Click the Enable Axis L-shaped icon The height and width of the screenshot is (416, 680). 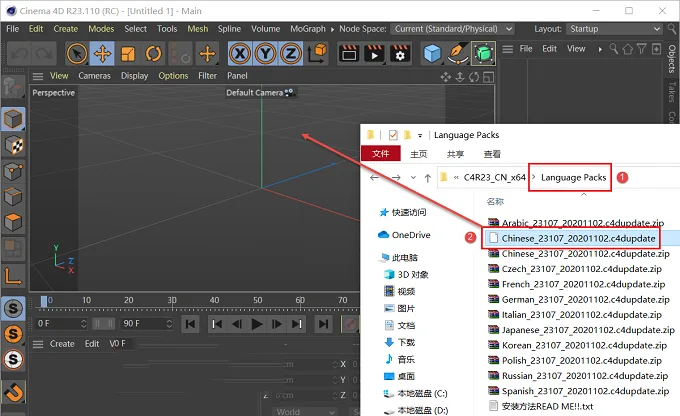[13, 276]
